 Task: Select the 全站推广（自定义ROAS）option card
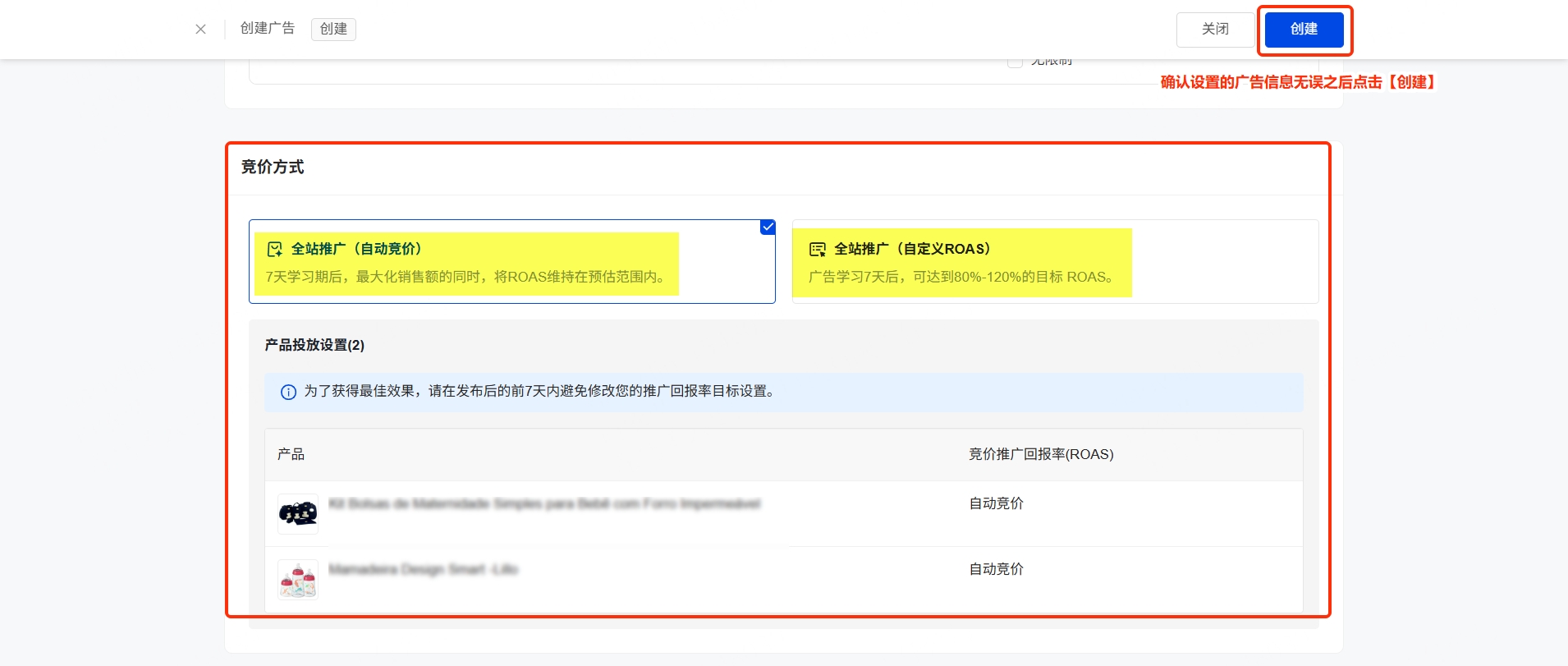1055,261
